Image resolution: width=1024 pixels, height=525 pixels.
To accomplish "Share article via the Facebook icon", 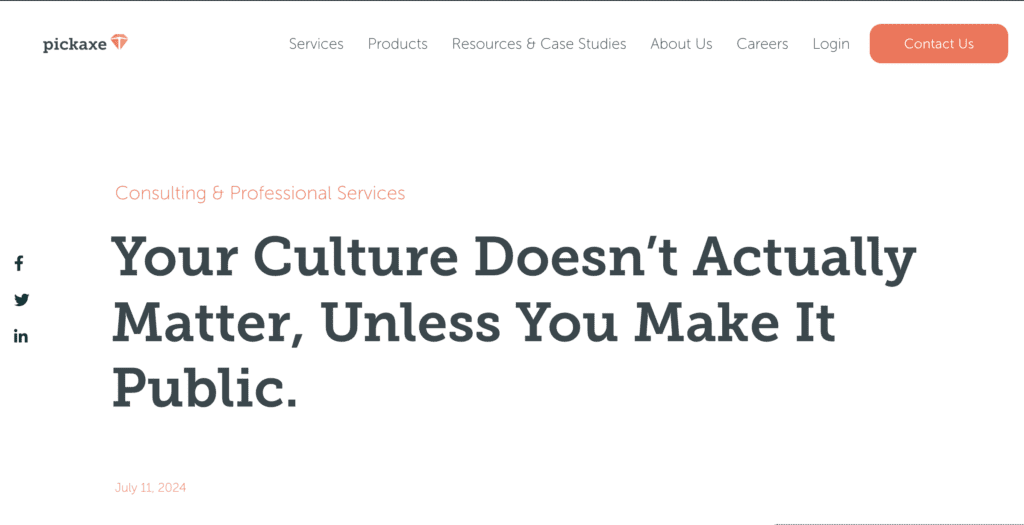I will pos(20,264).
